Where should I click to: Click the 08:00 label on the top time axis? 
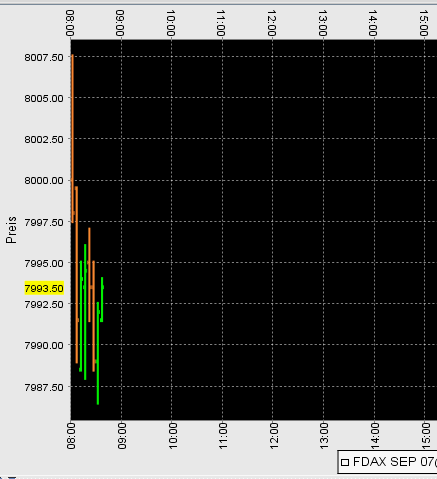70,23
